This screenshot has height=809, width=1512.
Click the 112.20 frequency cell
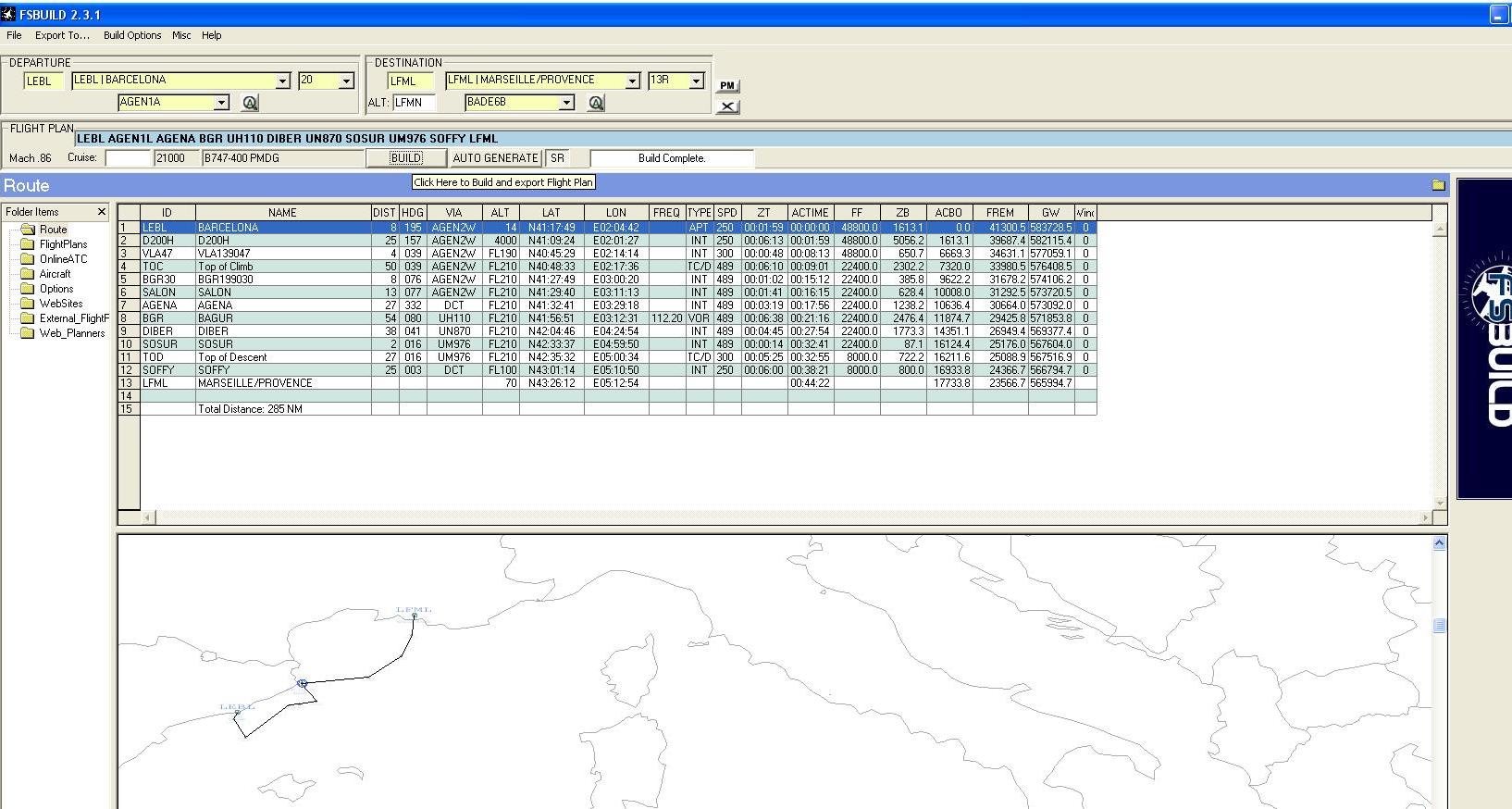667,318
